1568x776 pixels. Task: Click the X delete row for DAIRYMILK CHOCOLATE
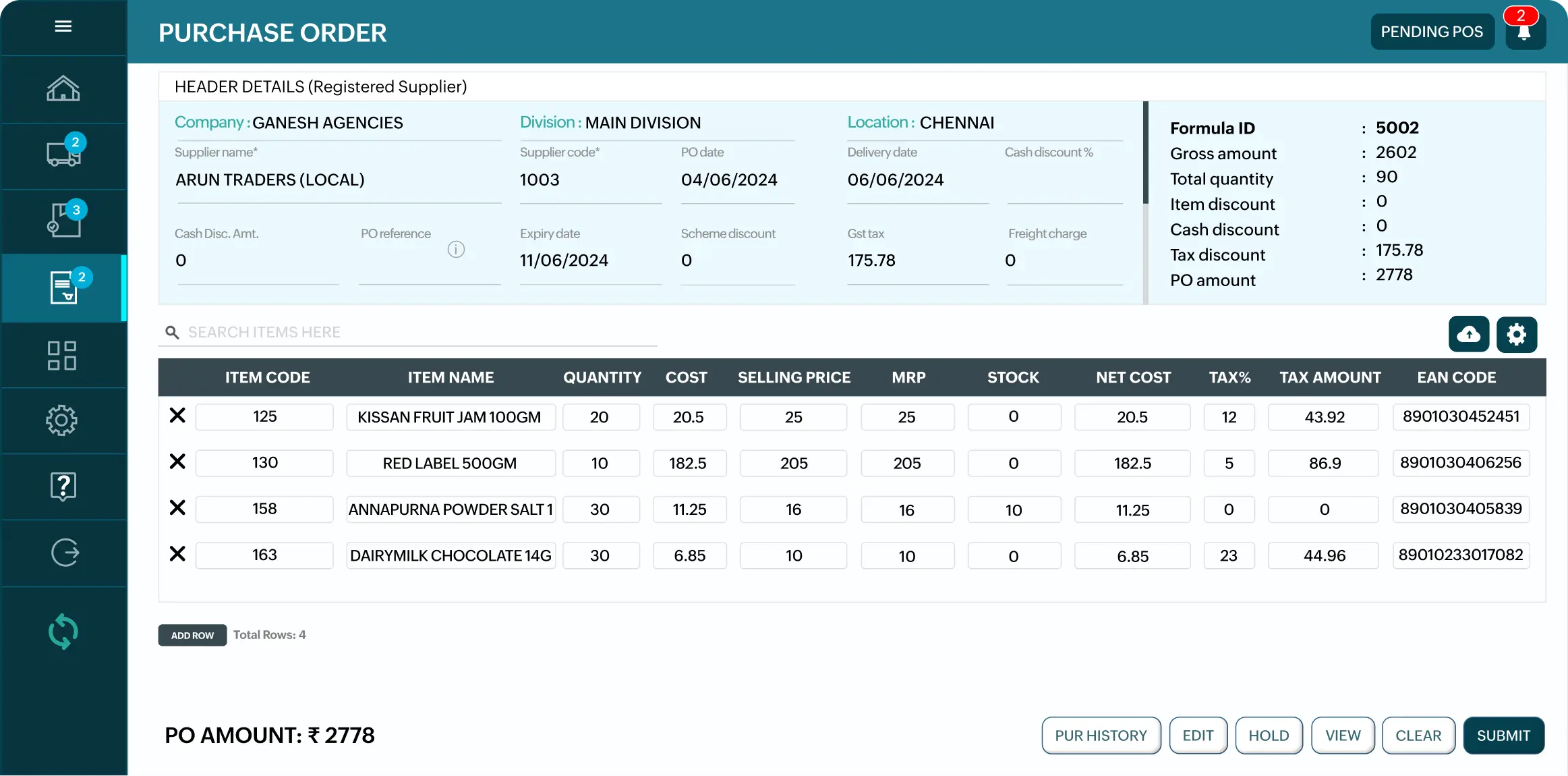coord(177,554)
